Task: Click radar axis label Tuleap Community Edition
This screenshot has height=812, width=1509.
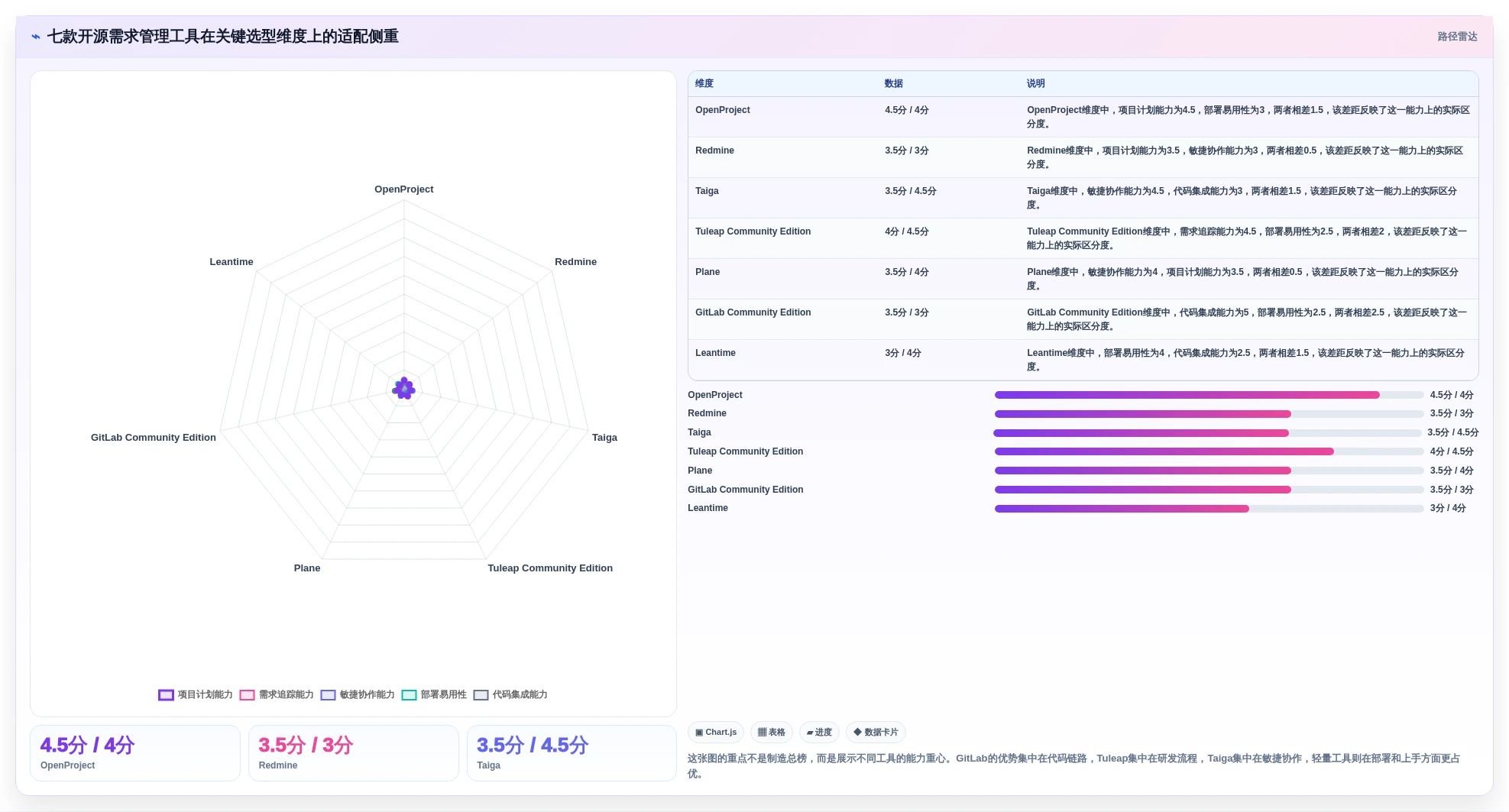Action: pyautogui.click(x=550, y=568)
